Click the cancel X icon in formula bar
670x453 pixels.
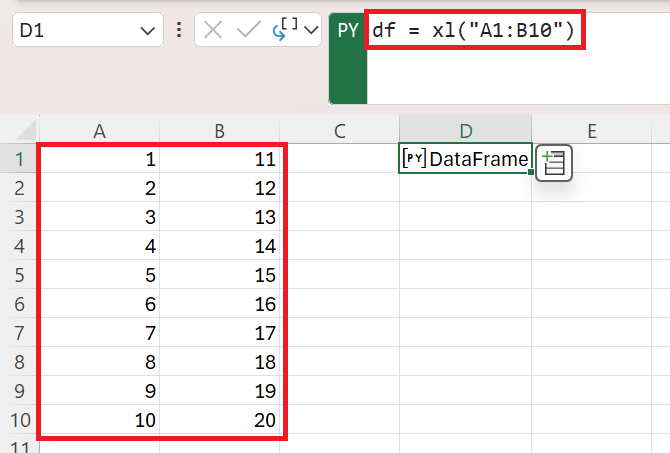pyautogui.click(x=213, y=30)
